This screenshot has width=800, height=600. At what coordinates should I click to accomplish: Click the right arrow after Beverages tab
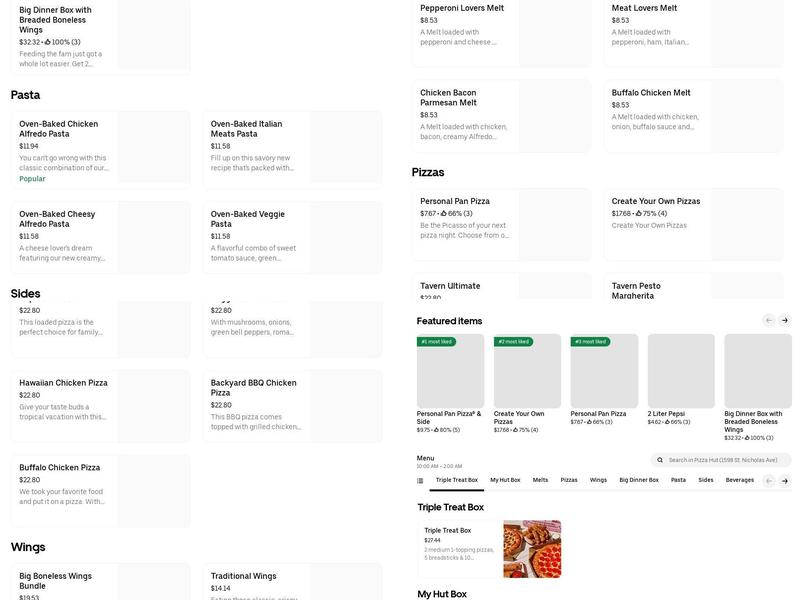785,481
